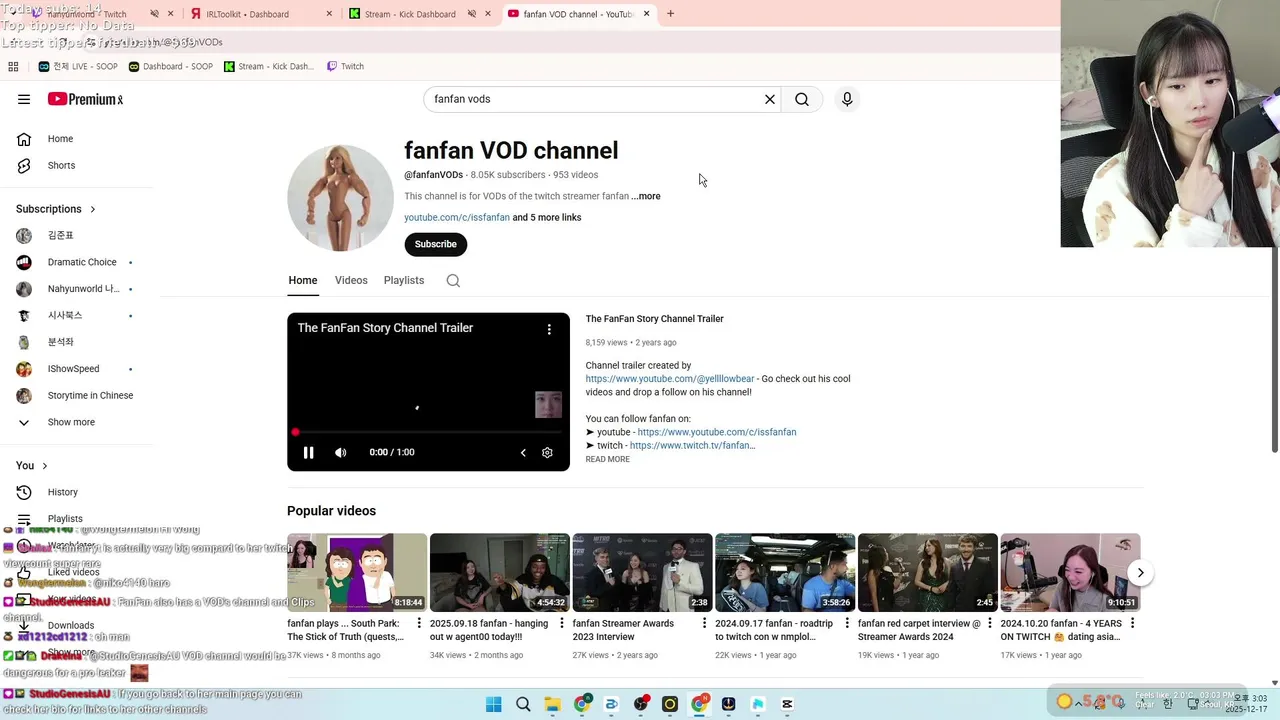Open Chrome apps grid in bookmarks bar

[13, 66]
